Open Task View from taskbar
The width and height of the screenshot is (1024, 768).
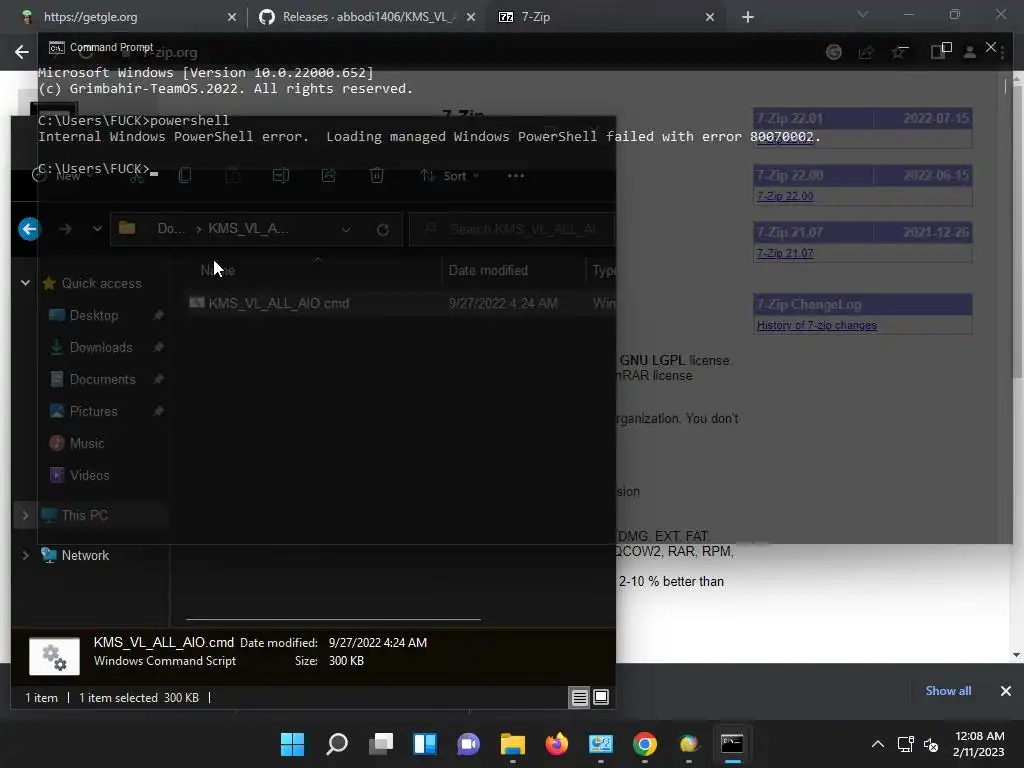pyautogui.click(x=381, y=744)
